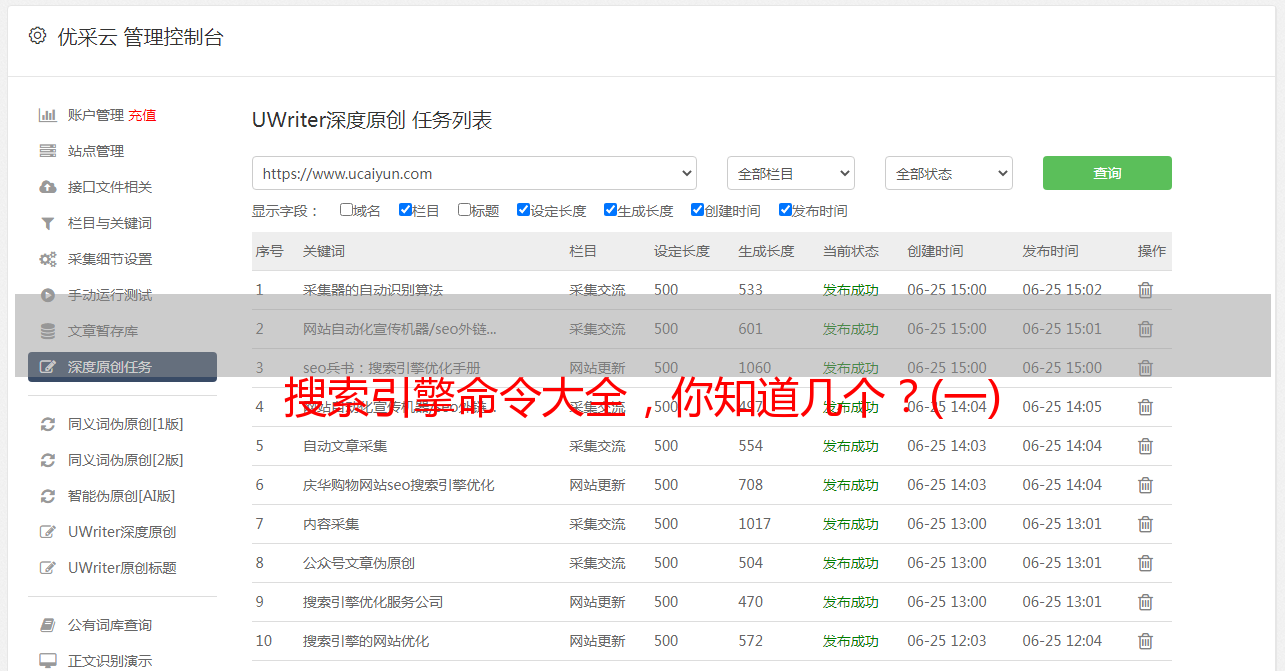This screenshot has width=1285, height=671.
Task: Click the edit icon for UWriter深度原创
Action: tap(47, 532)
